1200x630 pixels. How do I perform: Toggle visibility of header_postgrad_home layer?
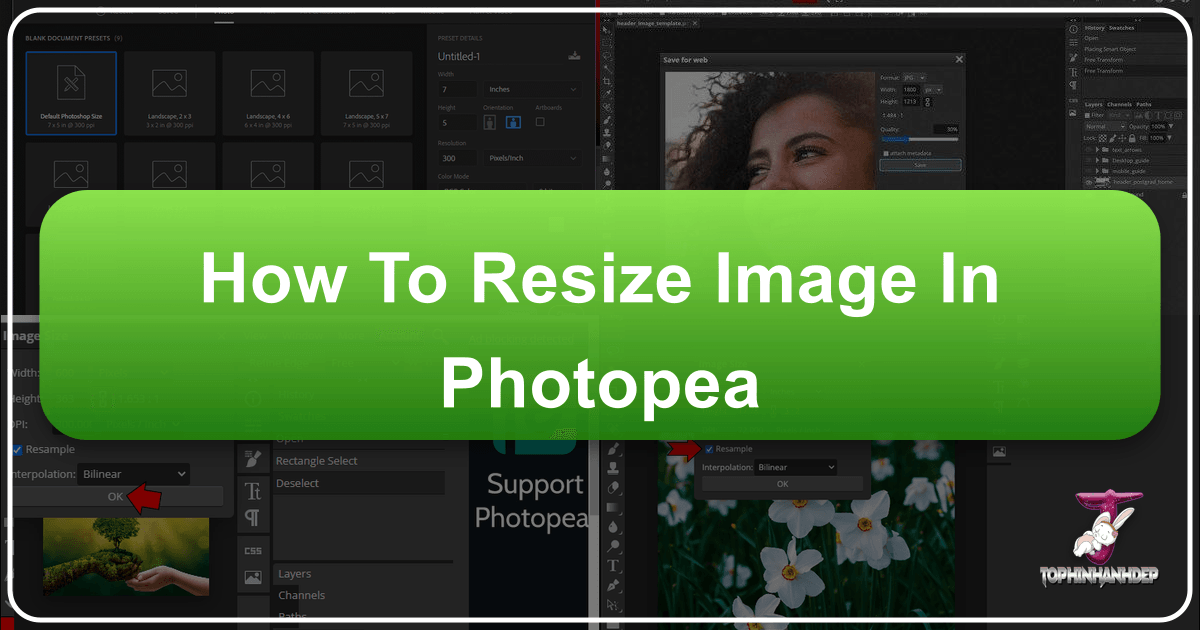coord(1089,181)
